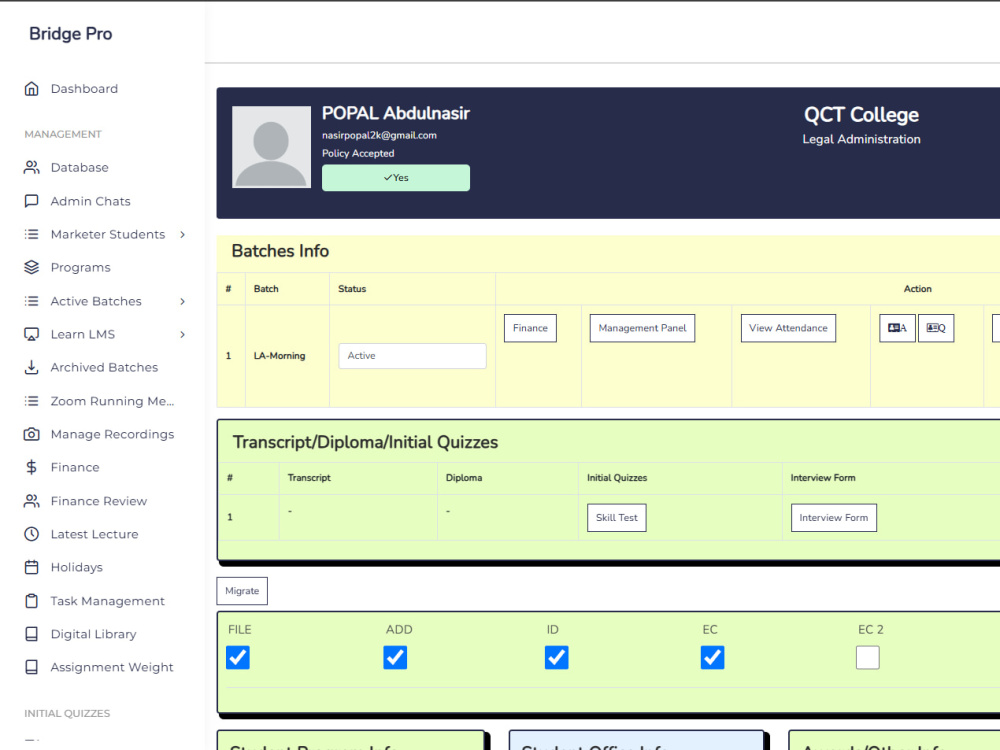Expand the Marketer Students submenu chevron
This screenshot has width=1000, height=750.
[182, 235]
